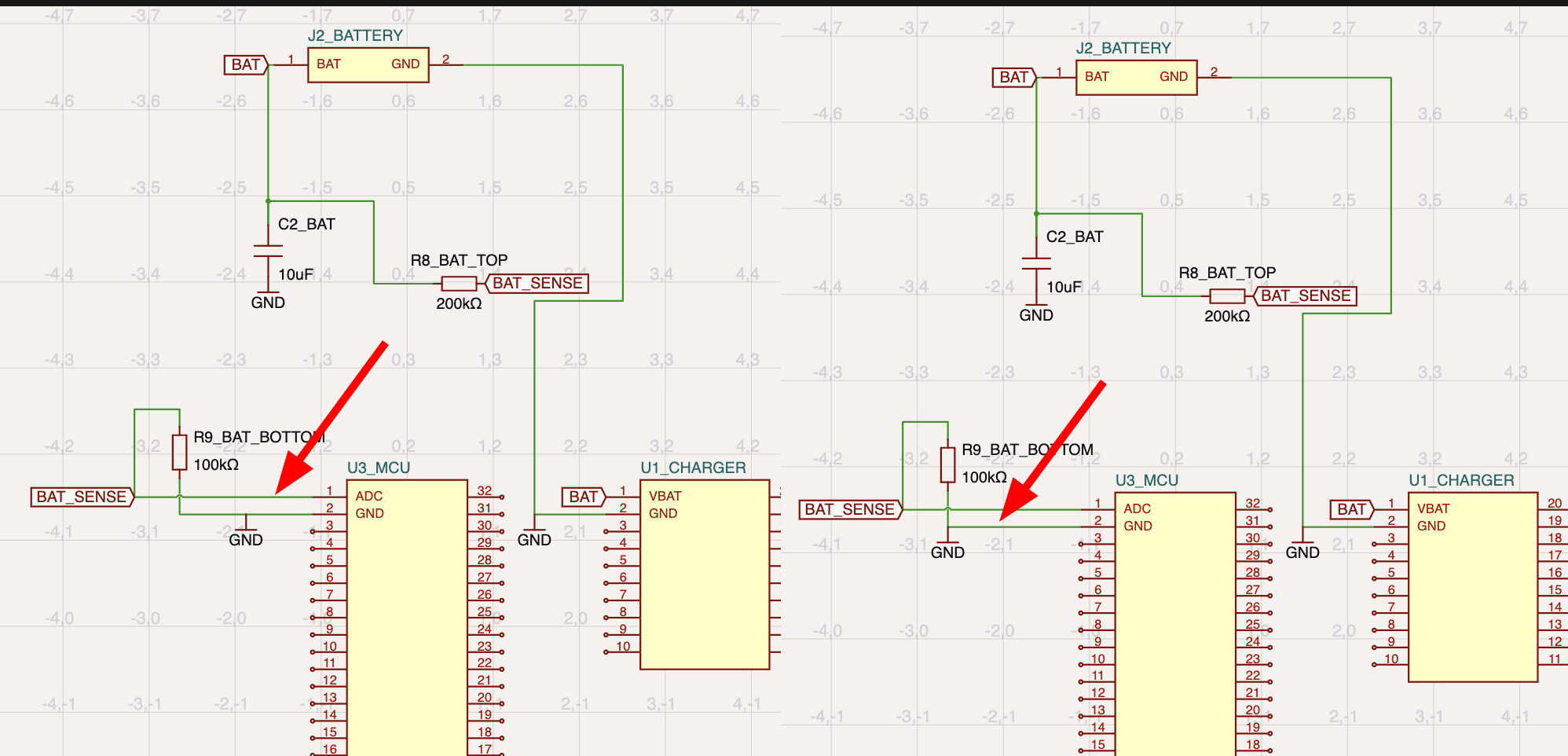Click the BAT_SENSE label left of U3_MCU in left schematic
The width and height of the screenshot is (1568, 756).
82,497
